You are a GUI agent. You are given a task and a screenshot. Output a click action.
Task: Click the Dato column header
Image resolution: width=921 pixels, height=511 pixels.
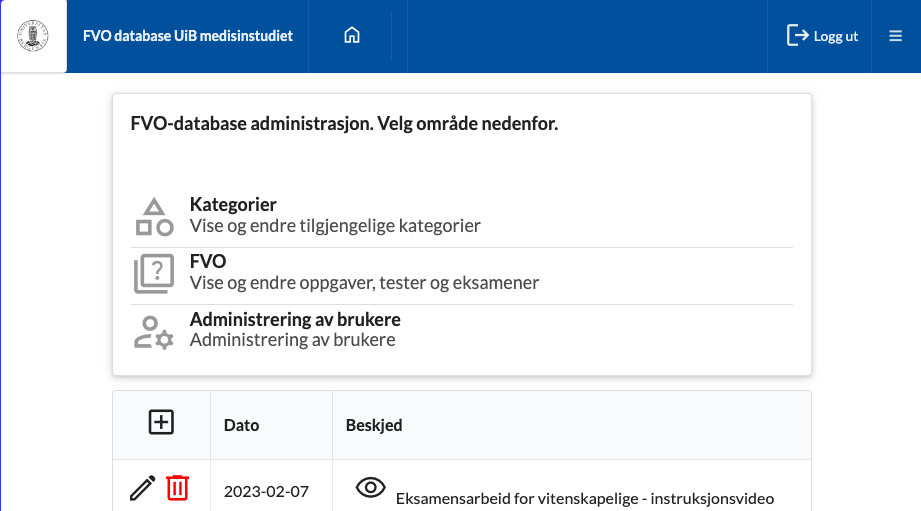241,425
